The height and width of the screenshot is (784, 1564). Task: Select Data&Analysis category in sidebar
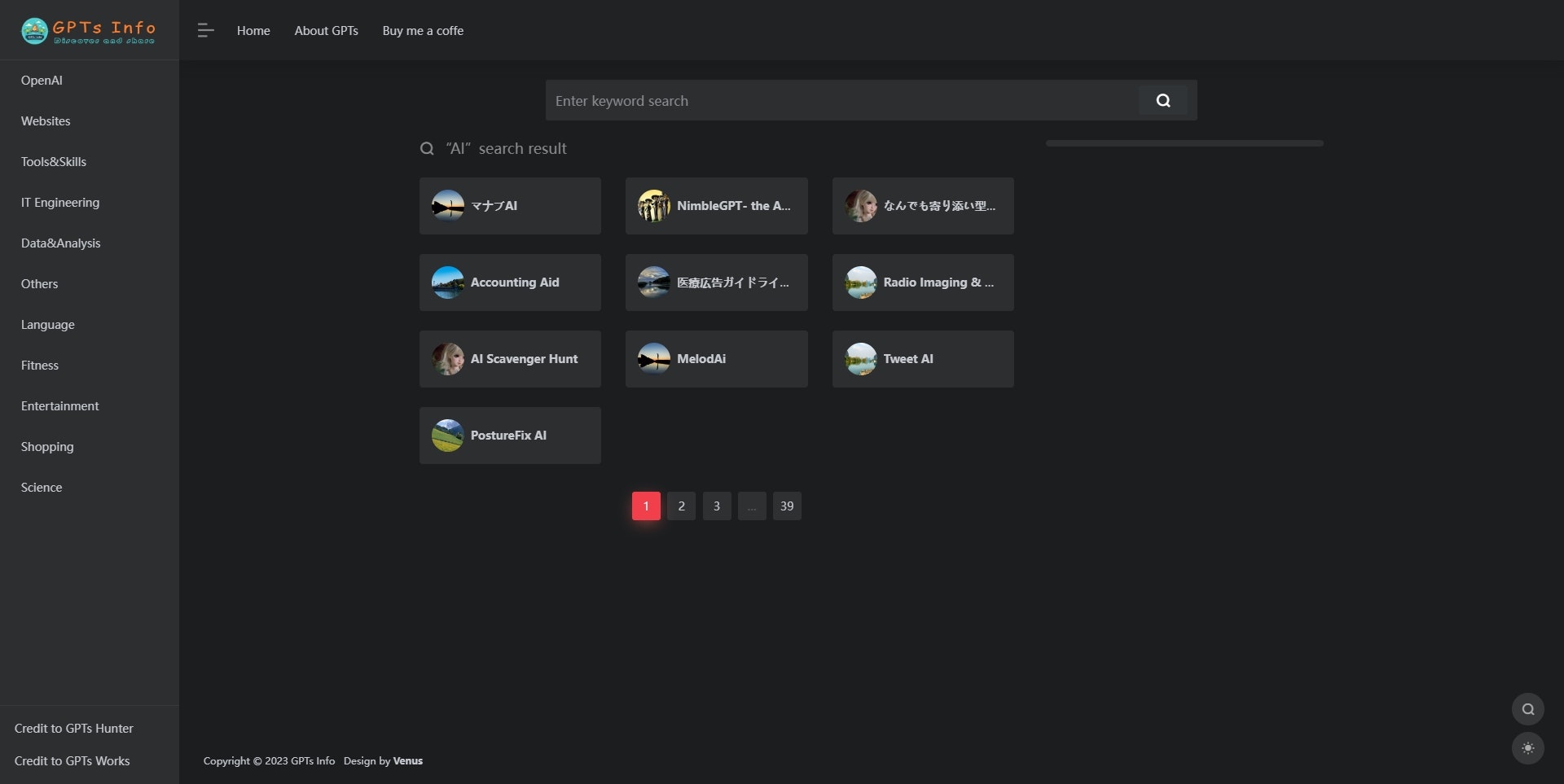pos(61,243)
